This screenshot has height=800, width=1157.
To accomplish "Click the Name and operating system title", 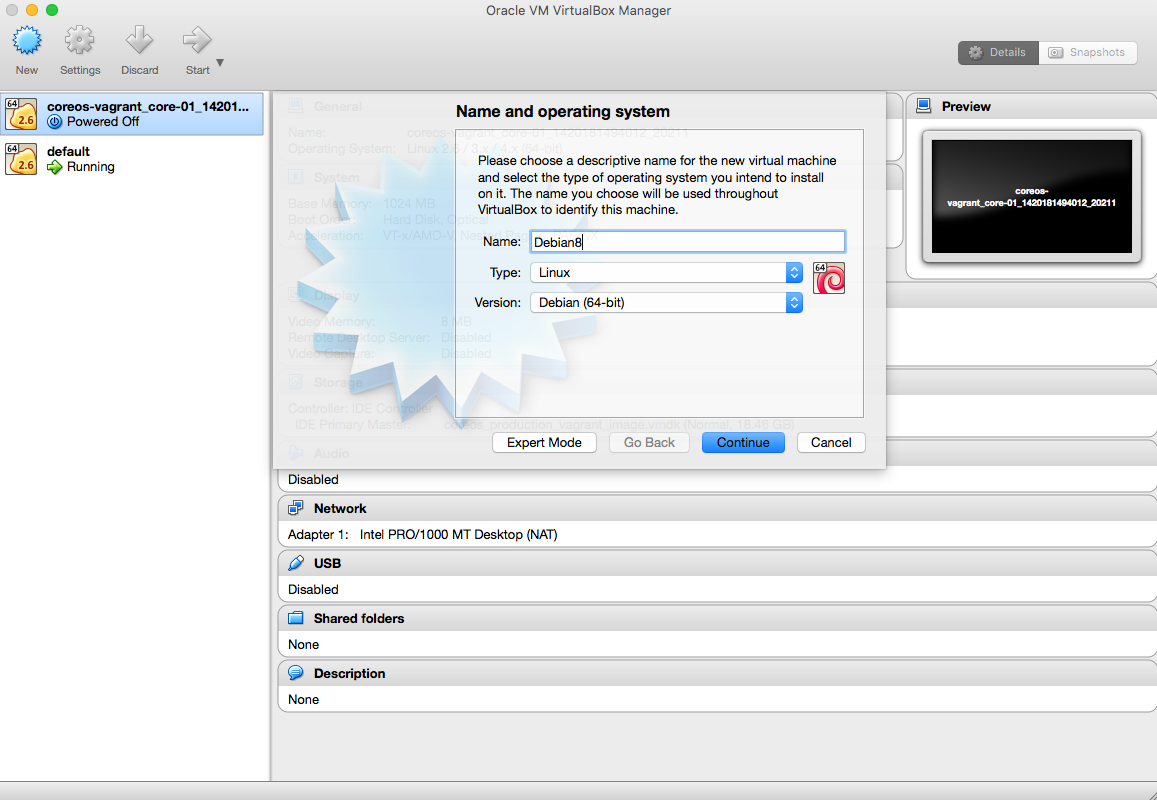I will pyautogui.click(x=563, y=111).
